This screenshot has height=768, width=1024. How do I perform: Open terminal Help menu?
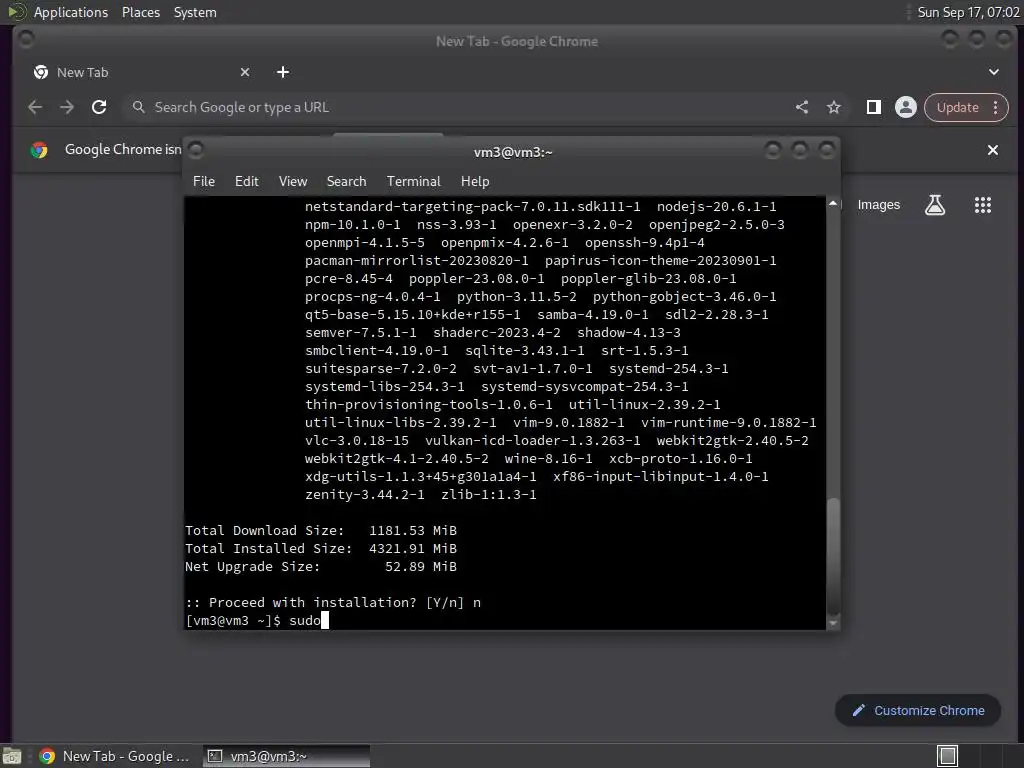475,181
